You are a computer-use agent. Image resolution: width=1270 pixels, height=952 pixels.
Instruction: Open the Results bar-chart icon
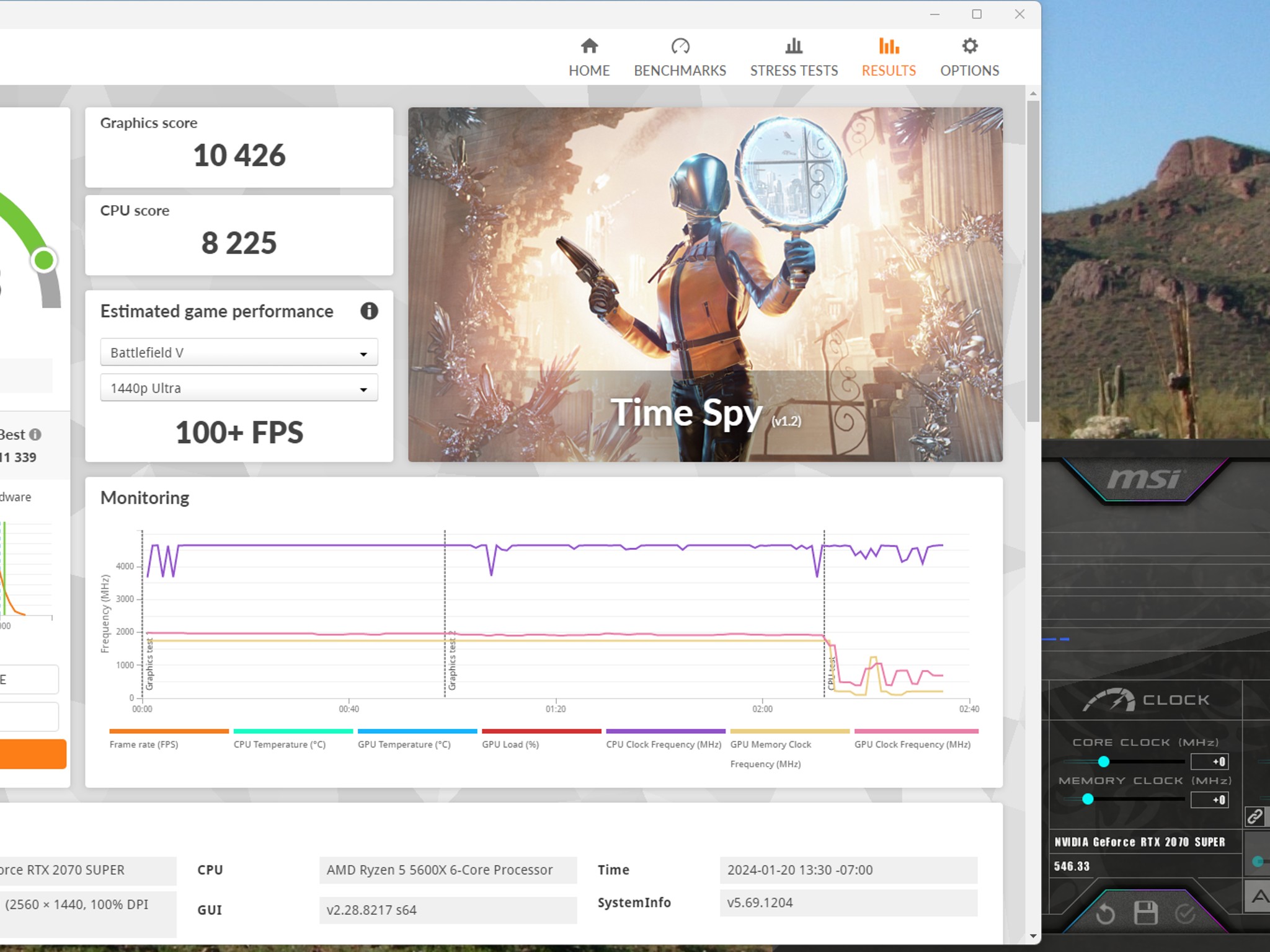888,45
